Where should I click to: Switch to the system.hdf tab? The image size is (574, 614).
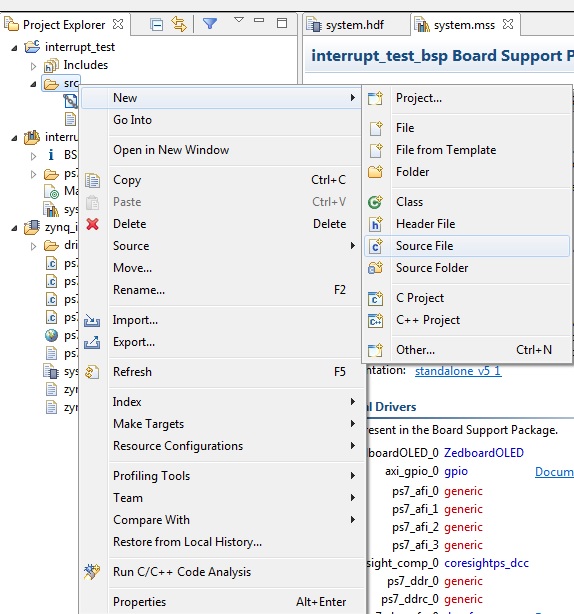click(355, 25)
